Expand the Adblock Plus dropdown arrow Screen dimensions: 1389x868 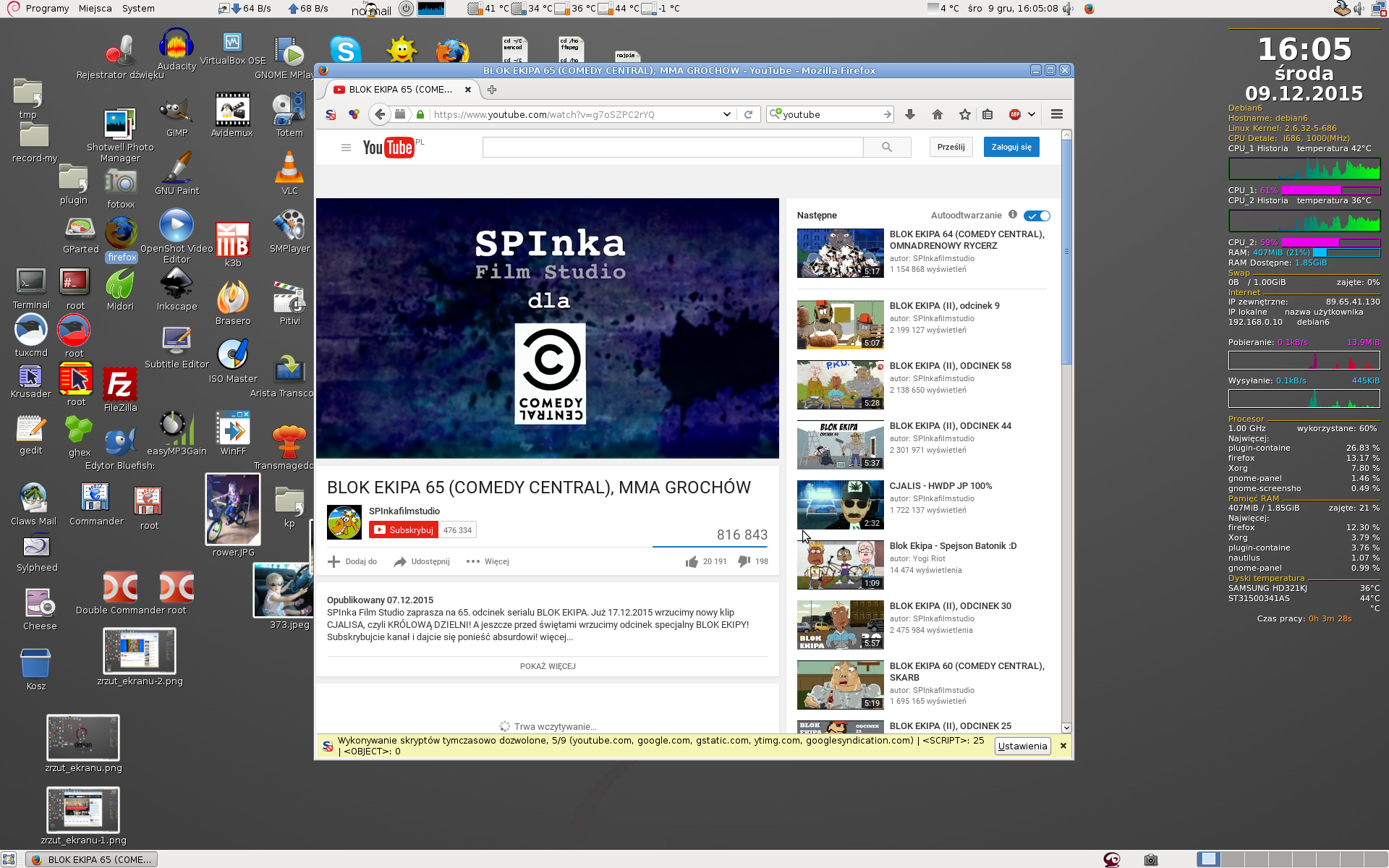tap(1032, 114)
